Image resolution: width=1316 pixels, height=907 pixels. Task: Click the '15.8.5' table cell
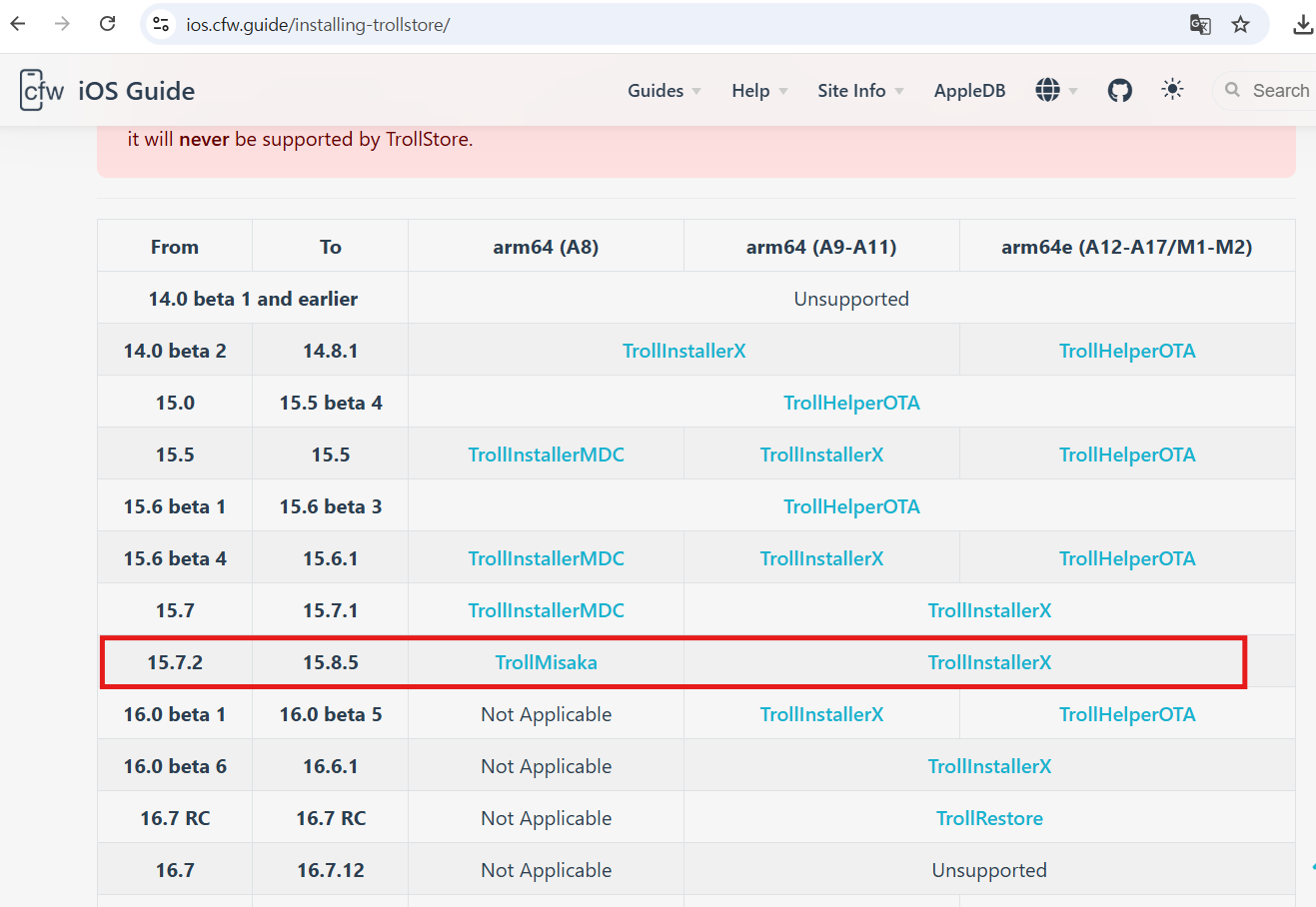(331, 662)
